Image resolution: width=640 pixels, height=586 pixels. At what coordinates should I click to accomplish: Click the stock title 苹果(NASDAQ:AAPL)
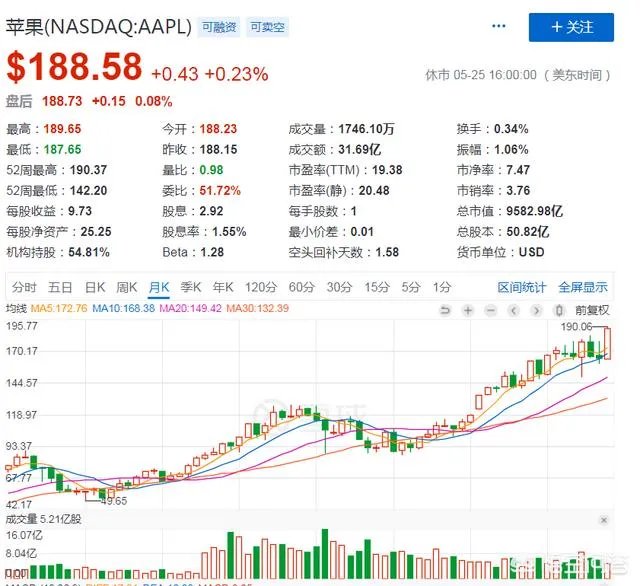click(x=99, y=27)
